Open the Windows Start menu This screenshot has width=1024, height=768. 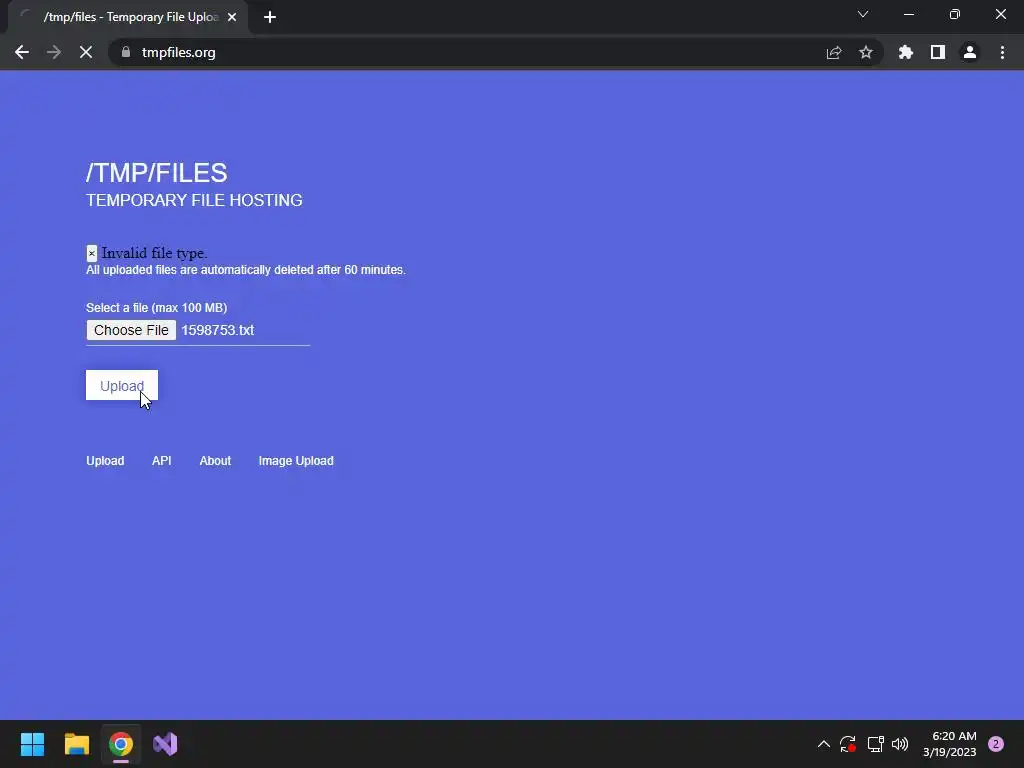coord(32,744)
